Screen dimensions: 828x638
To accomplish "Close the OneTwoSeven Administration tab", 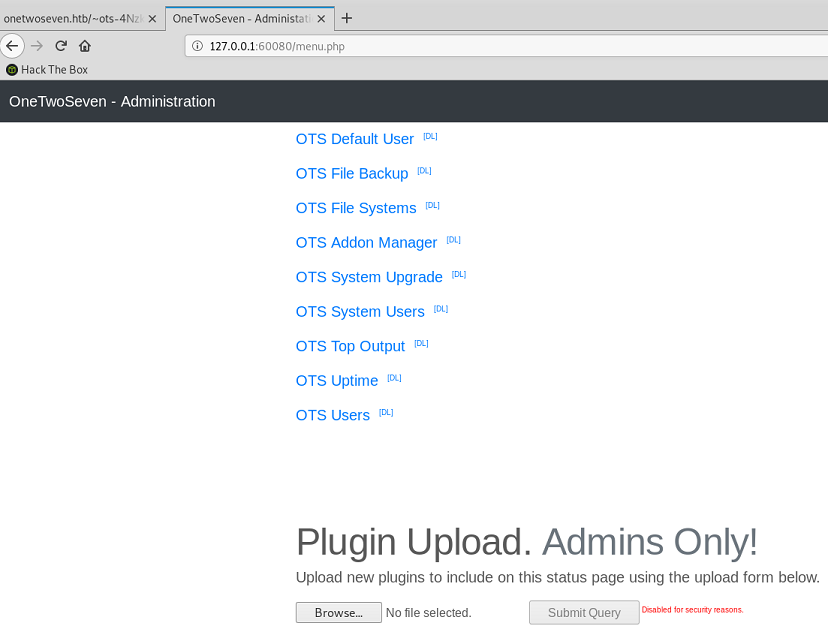I will click(x=322, y=18).
